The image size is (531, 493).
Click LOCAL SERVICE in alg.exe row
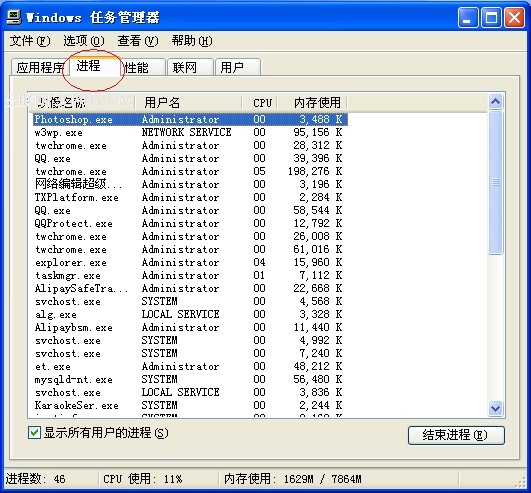[x=180, y=315]
